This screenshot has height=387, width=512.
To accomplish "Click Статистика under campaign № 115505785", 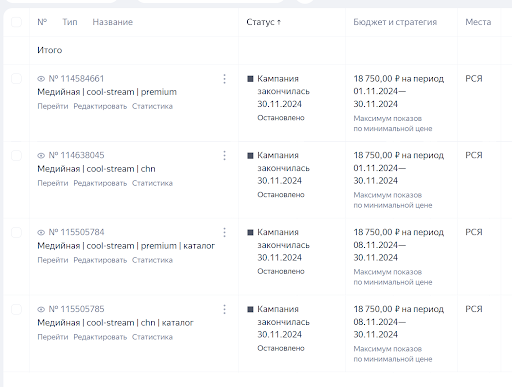I will (152, 337).
